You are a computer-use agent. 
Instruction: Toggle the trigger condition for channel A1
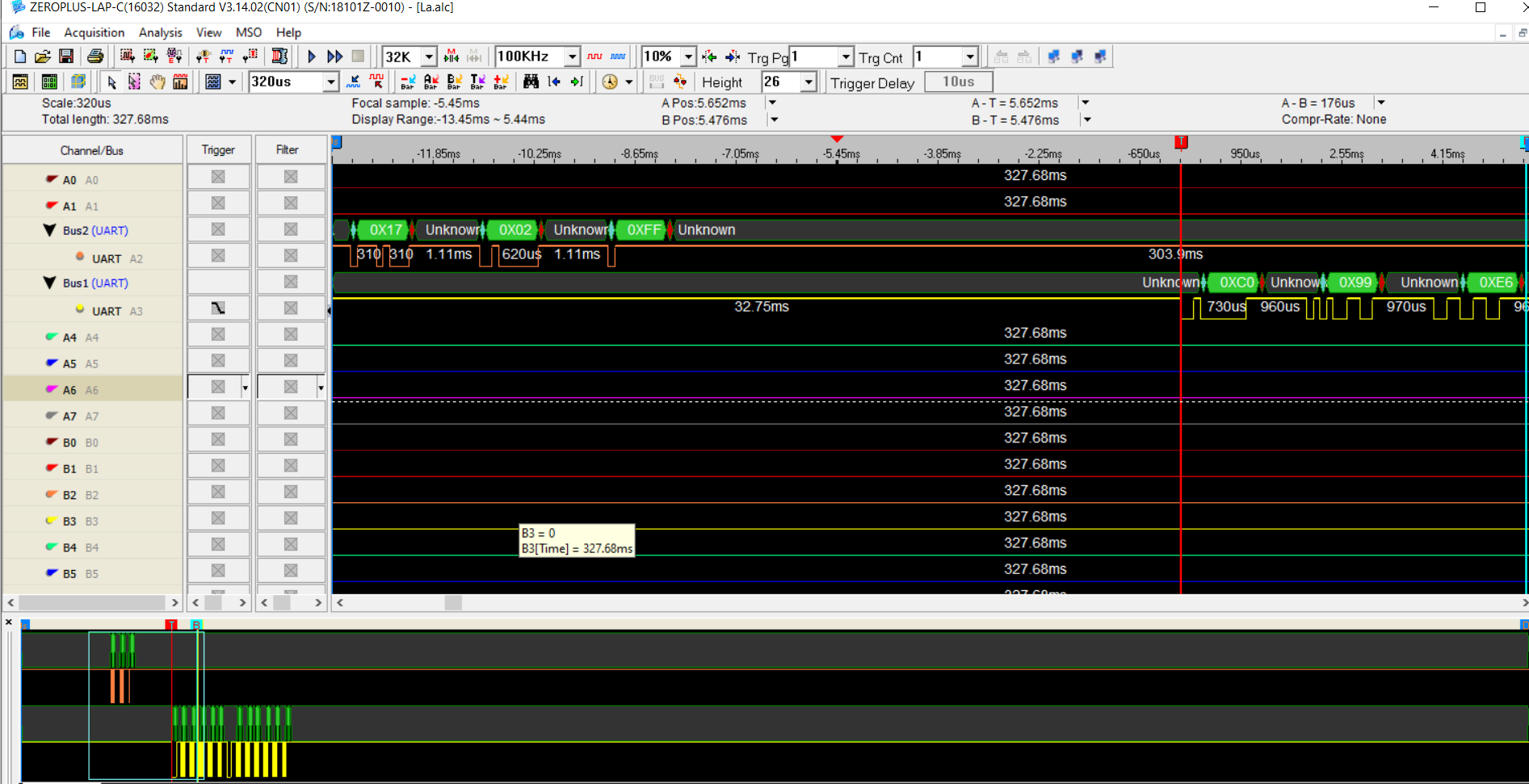pos(218,203)
